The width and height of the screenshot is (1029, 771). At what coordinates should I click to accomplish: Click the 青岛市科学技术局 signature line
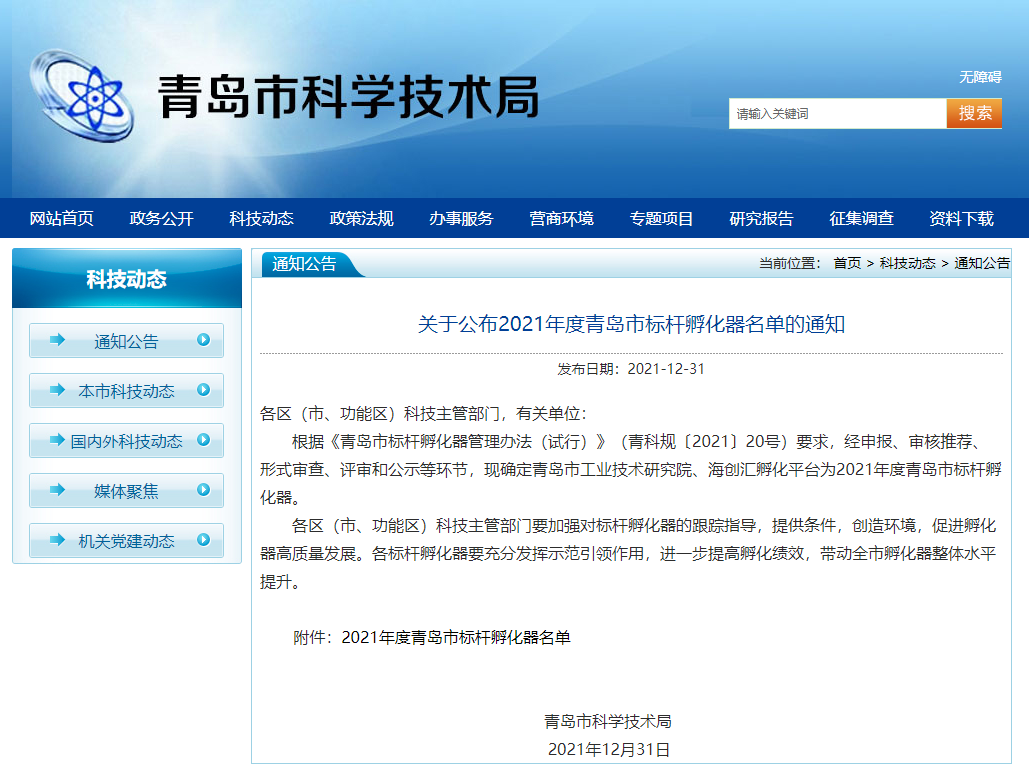tap(608, 721)
